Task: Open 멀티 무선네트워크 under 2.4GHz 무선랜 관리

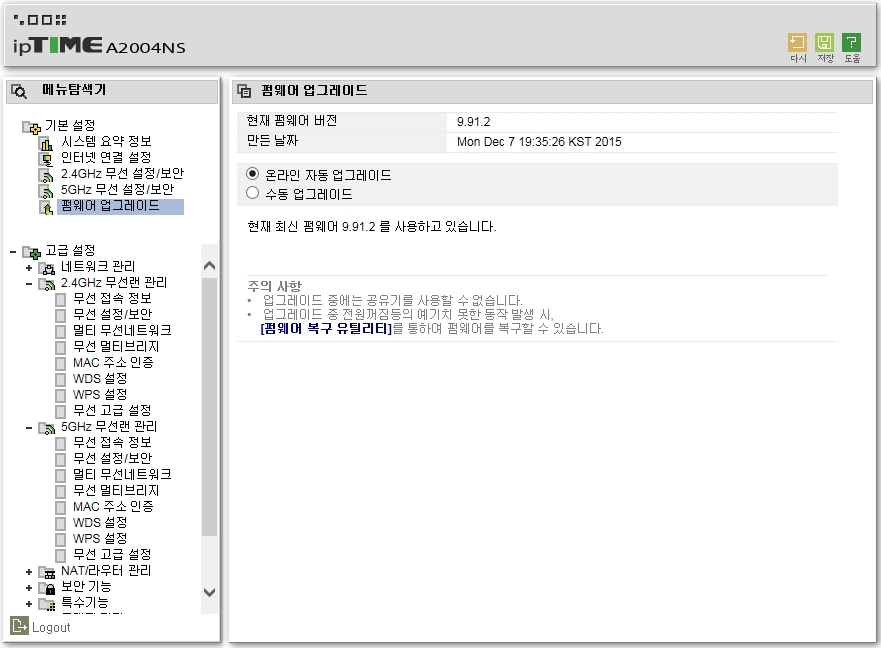Action: (122, 330)
